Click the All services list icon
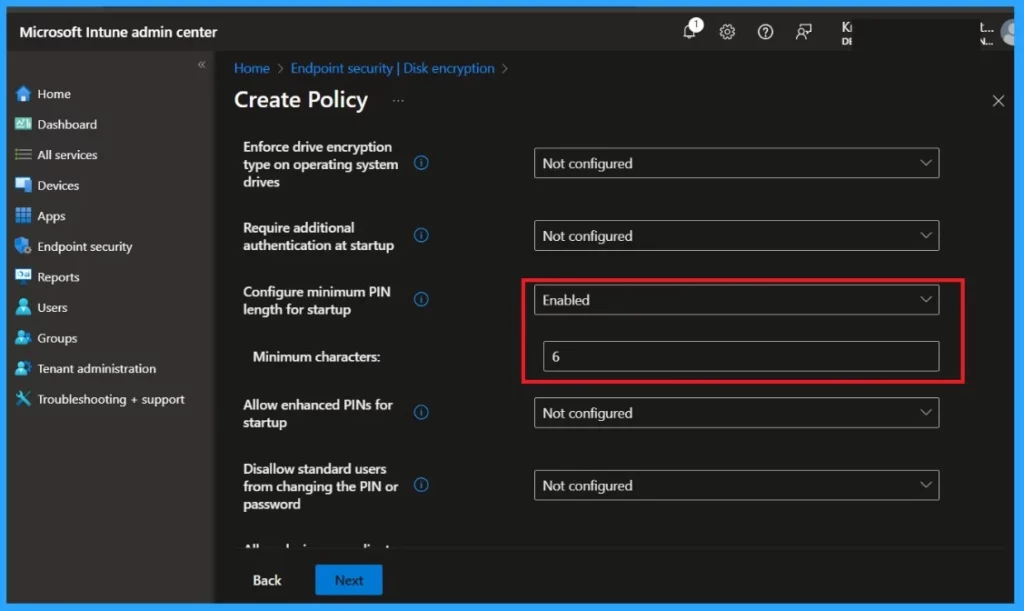 pos(23,155)
